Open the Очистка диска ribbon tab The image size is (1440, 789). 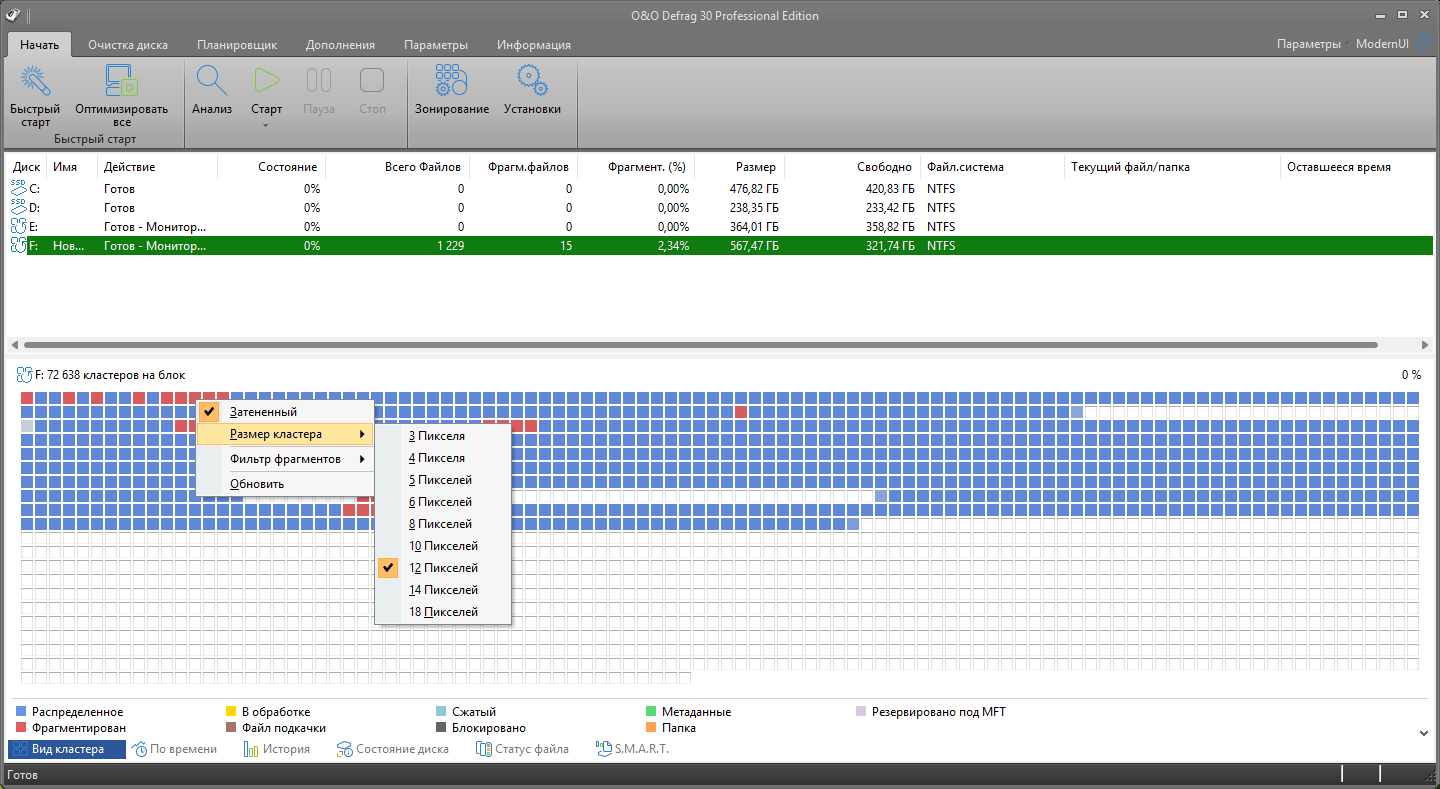(x=127, y=45)
